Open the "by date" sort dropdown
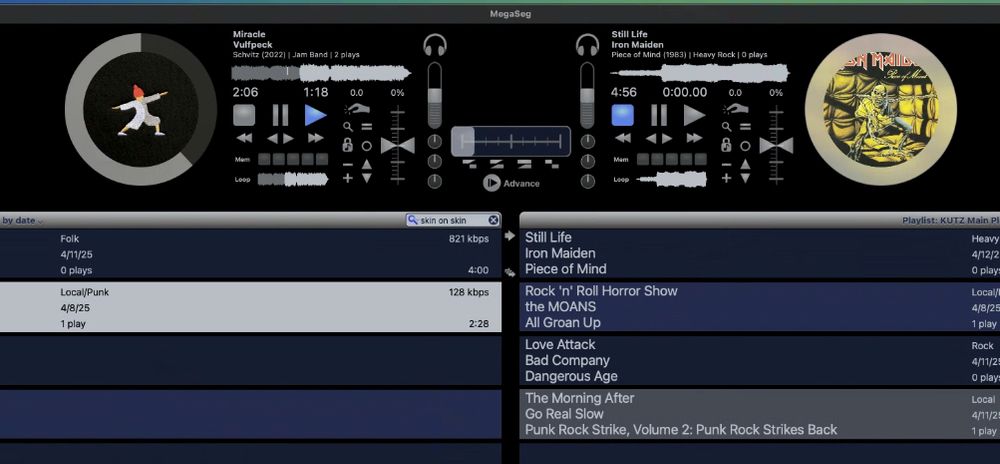The width and height of the screenshot is (1000, 464). pos(22,221)
